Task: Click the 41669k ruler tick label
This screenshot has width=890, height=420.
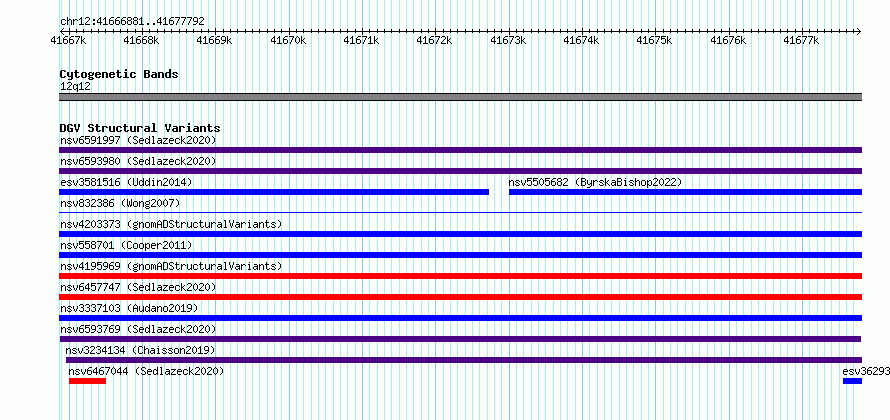Action: click(215, 40)
